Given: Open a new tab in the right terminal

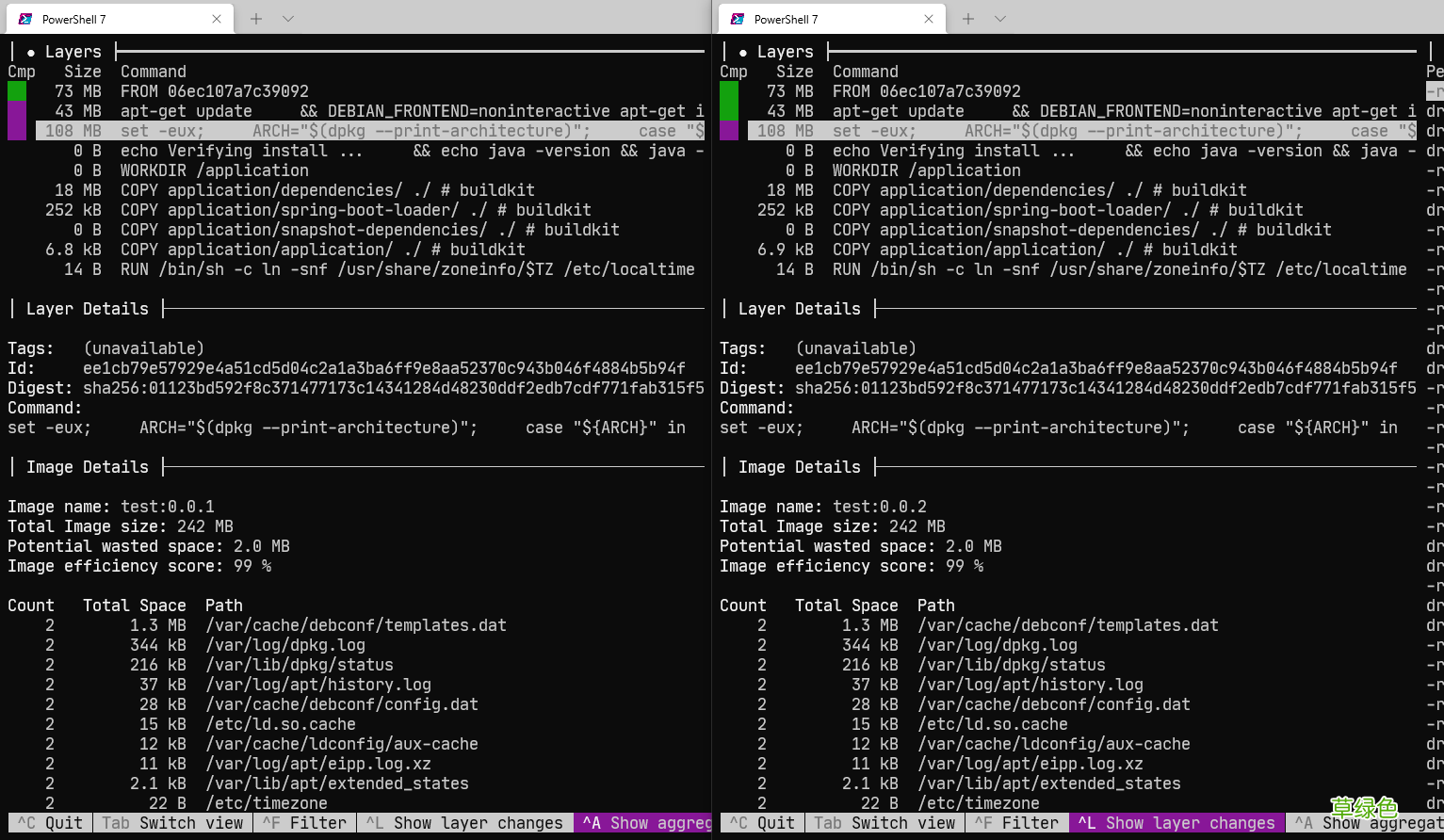Looking at the screenshot, I should click(x=966, y=18).
